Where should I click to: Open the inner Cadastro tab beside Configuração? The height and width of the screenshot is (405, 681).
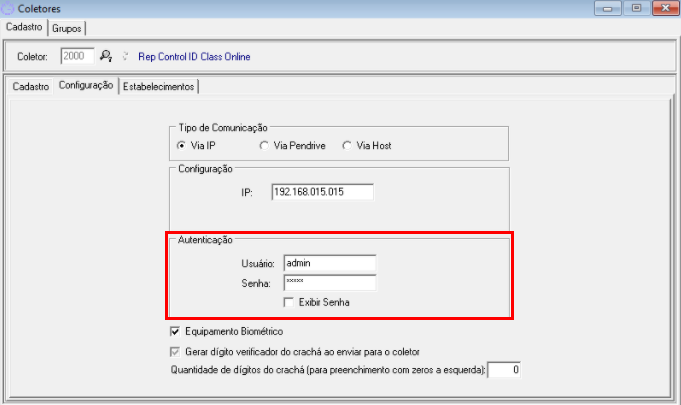31,87
